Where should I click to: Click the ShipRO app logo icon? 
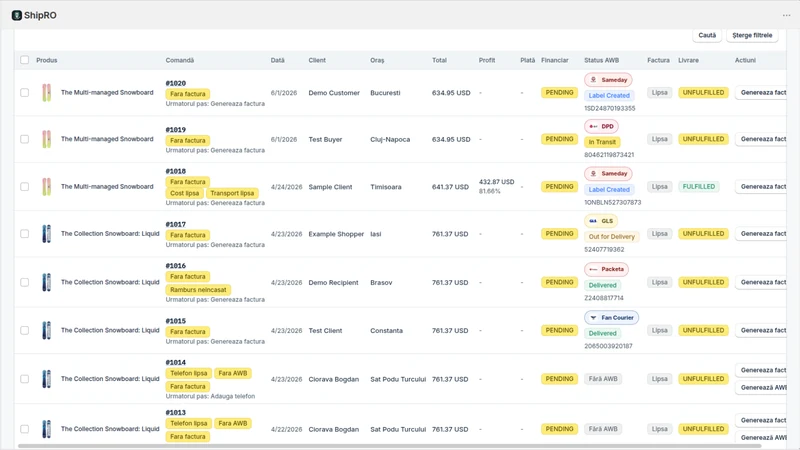[17, 15]
